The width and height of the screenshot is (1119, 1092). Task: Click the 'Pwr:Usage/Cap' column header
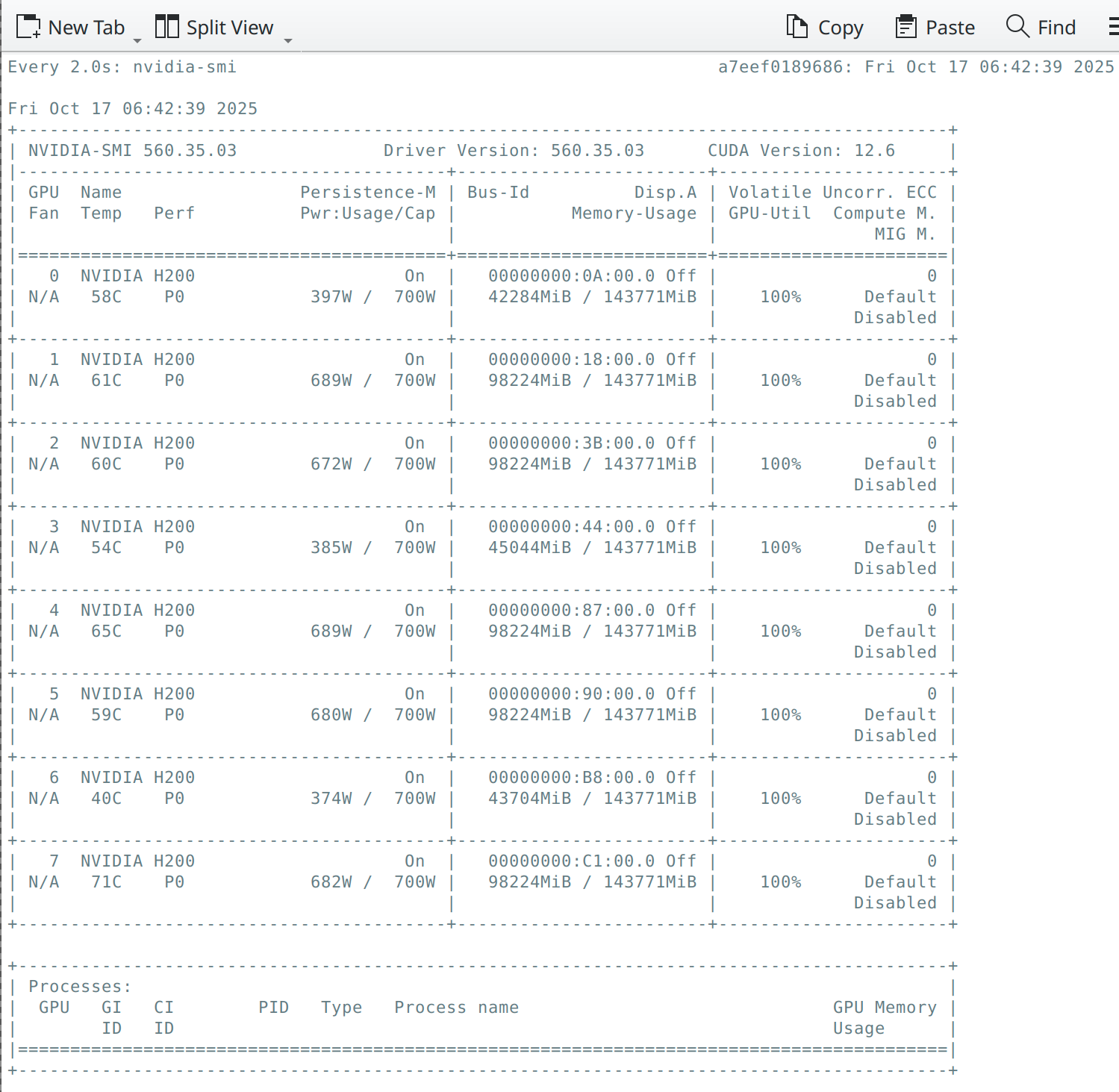(368, 213)
